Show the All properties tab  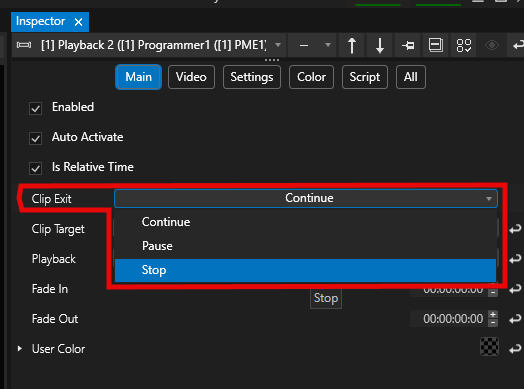[x=411, y=77]
